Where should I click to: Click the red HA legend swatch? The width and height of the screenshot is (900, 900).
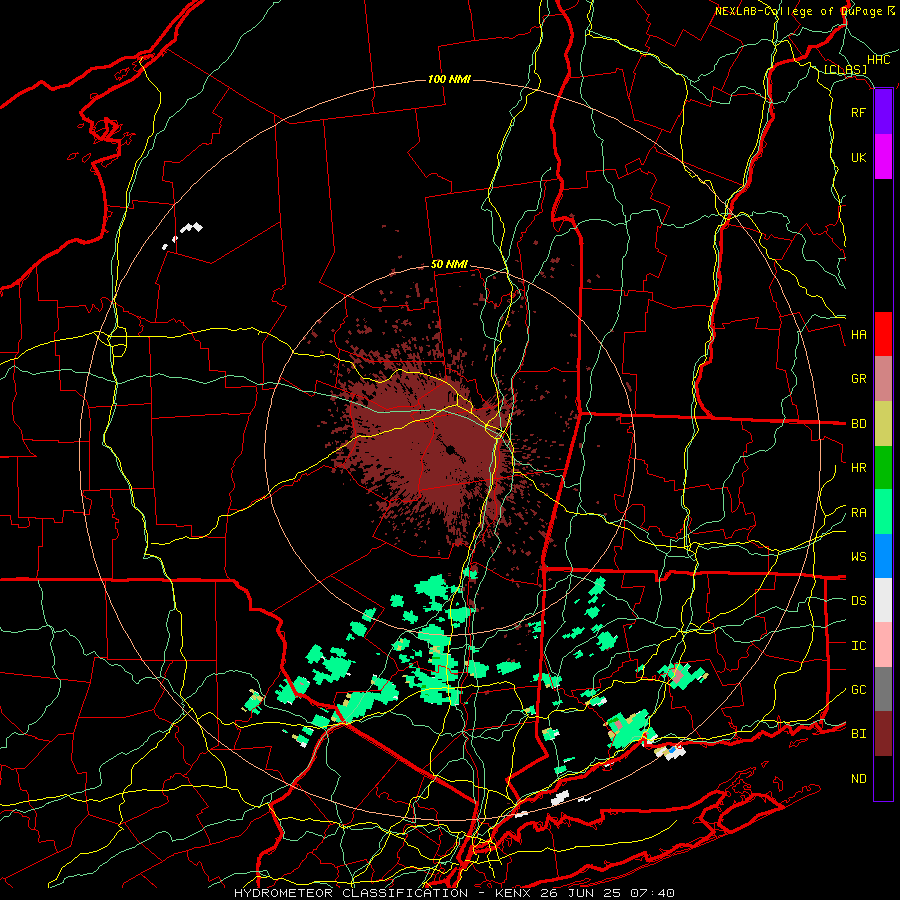pyautogui.click(x=883, y=334)
